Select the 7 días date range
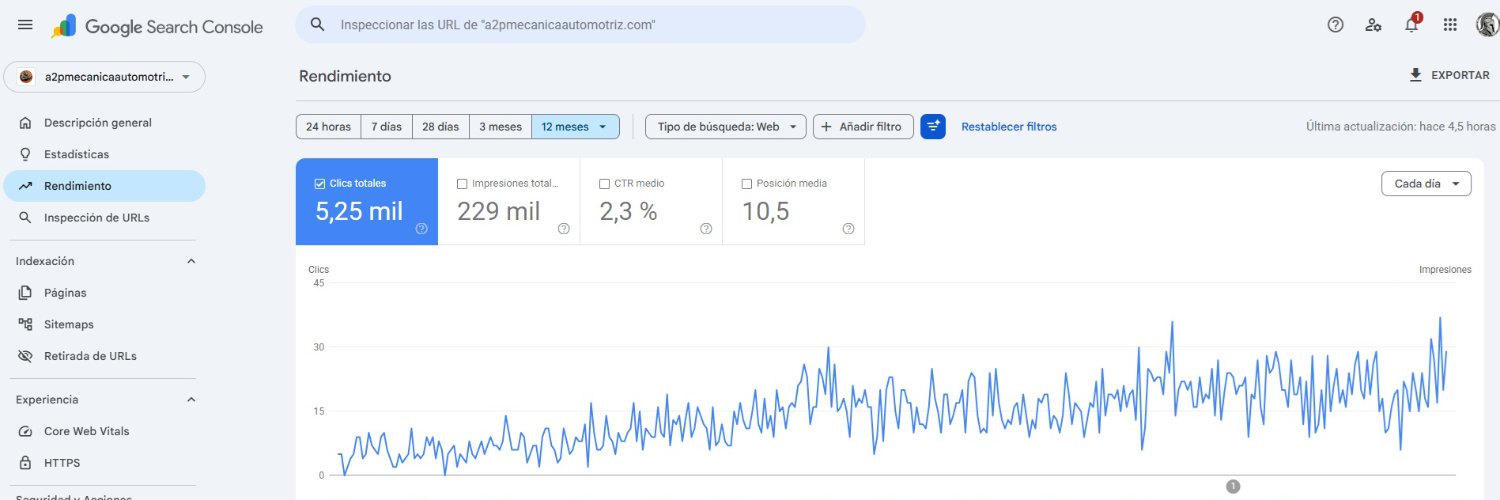The width and height of the screenshot is (1500, 500). (x=386, y=127)
